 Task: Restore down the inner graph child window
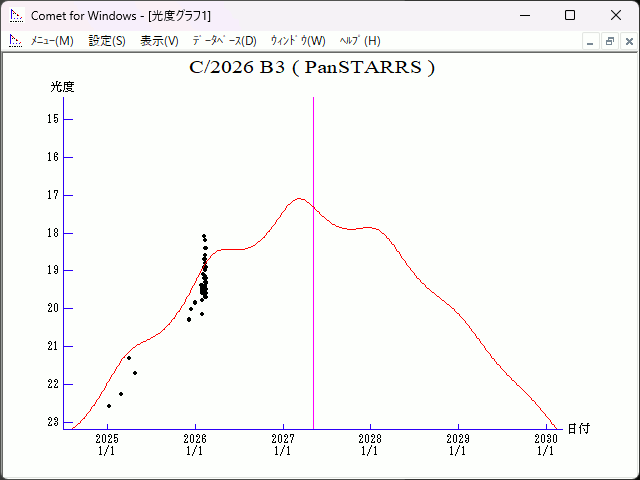[x=609, y=41]
